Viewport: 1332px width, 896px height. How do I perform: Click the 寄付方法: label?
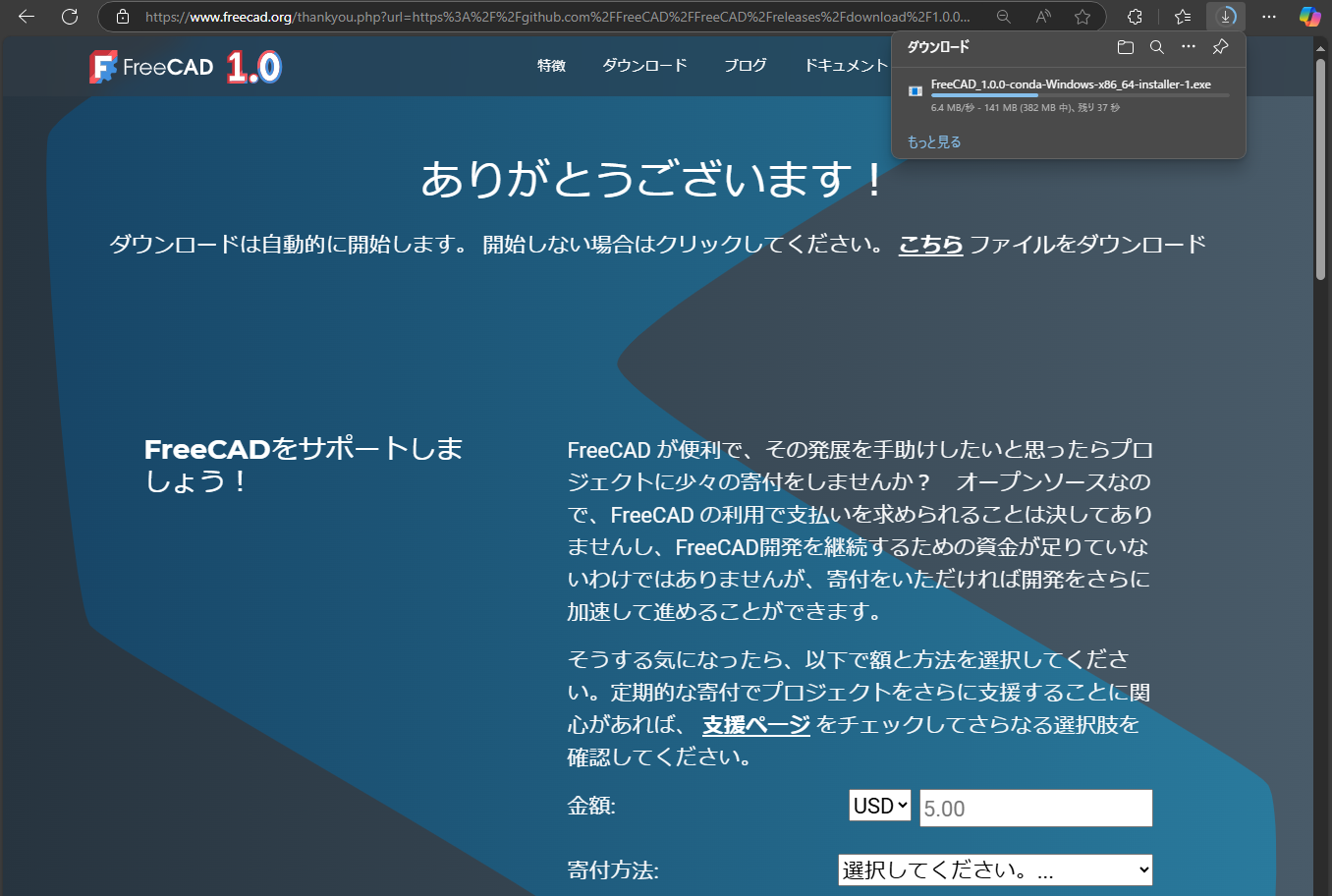[x=613, y=870]
